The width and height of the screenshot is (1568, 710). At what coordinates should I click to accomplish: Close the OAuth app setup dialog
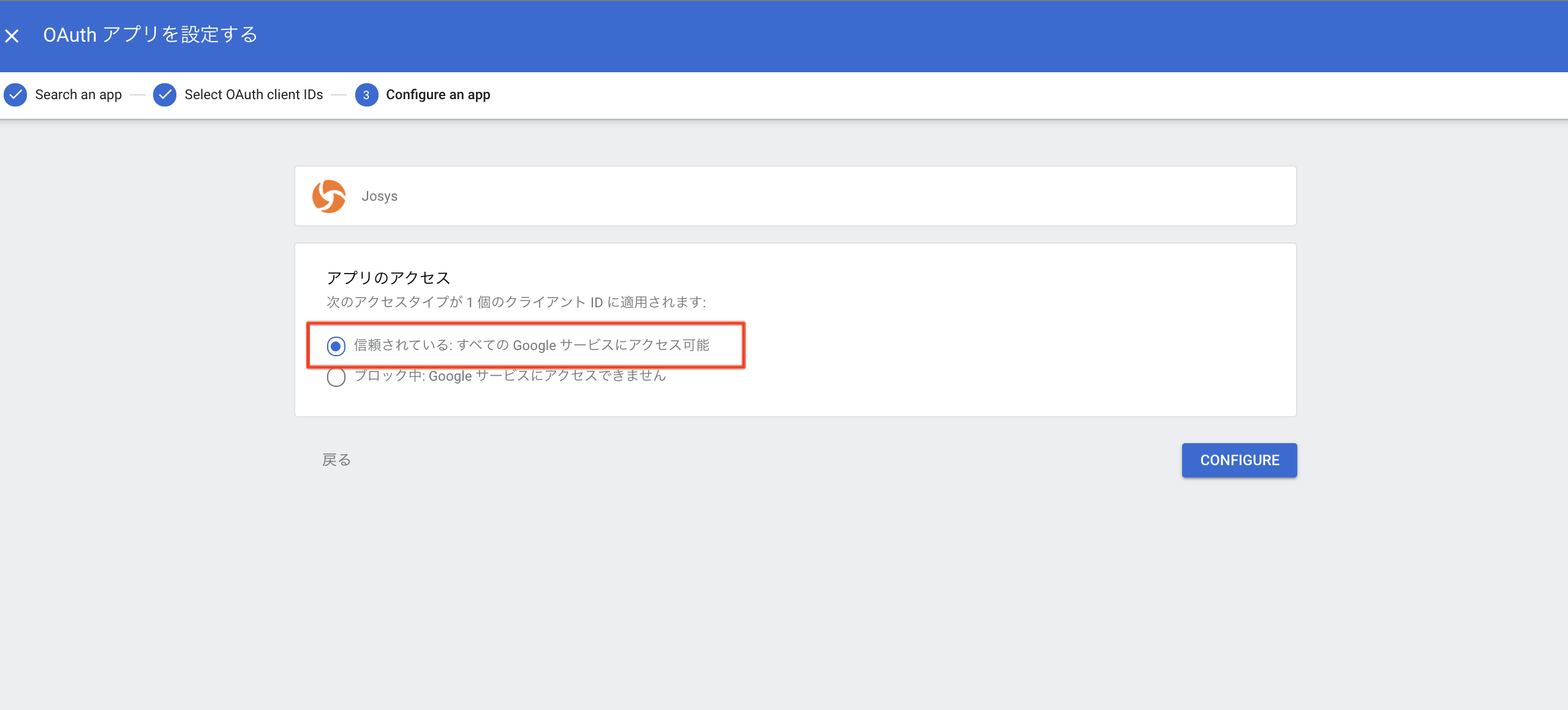coord(12,36)
